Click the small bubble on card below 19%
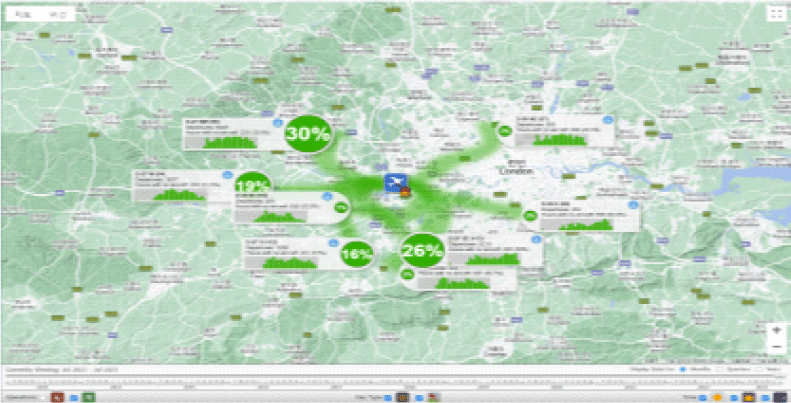This screenshot has width=791, height=403. click(x=342, y=207)
